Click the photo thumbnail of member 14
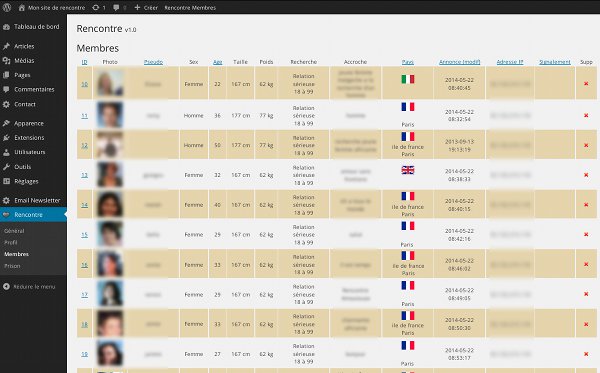The width and height of the screenshot is (600, 373). point(110,204)
